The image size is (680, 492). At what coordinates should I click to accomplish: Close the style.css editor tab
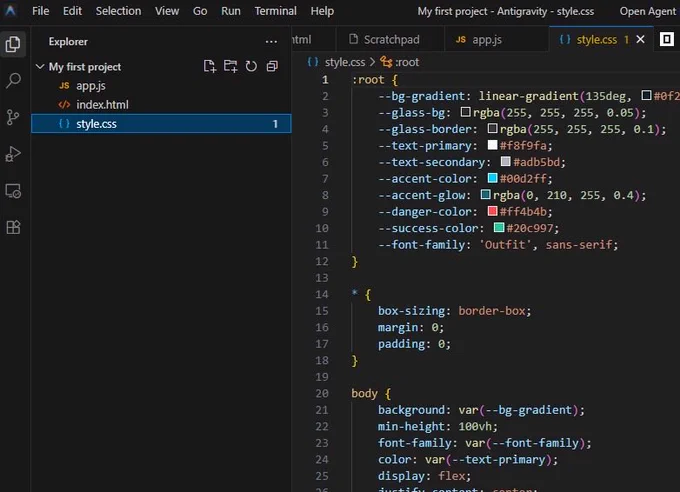640,39
